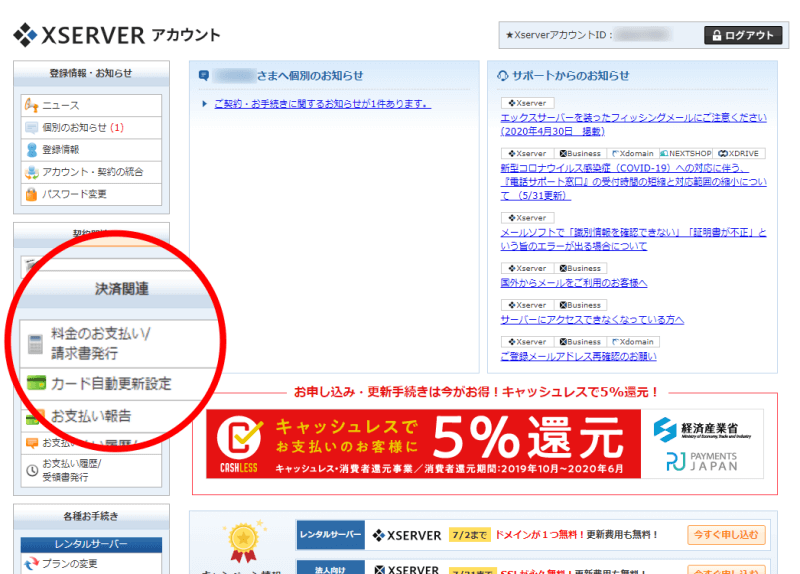This screenshot has height=574, width=800.
Task: Open 登録情報 in the sidebar
Action: (x=91, y=149)
